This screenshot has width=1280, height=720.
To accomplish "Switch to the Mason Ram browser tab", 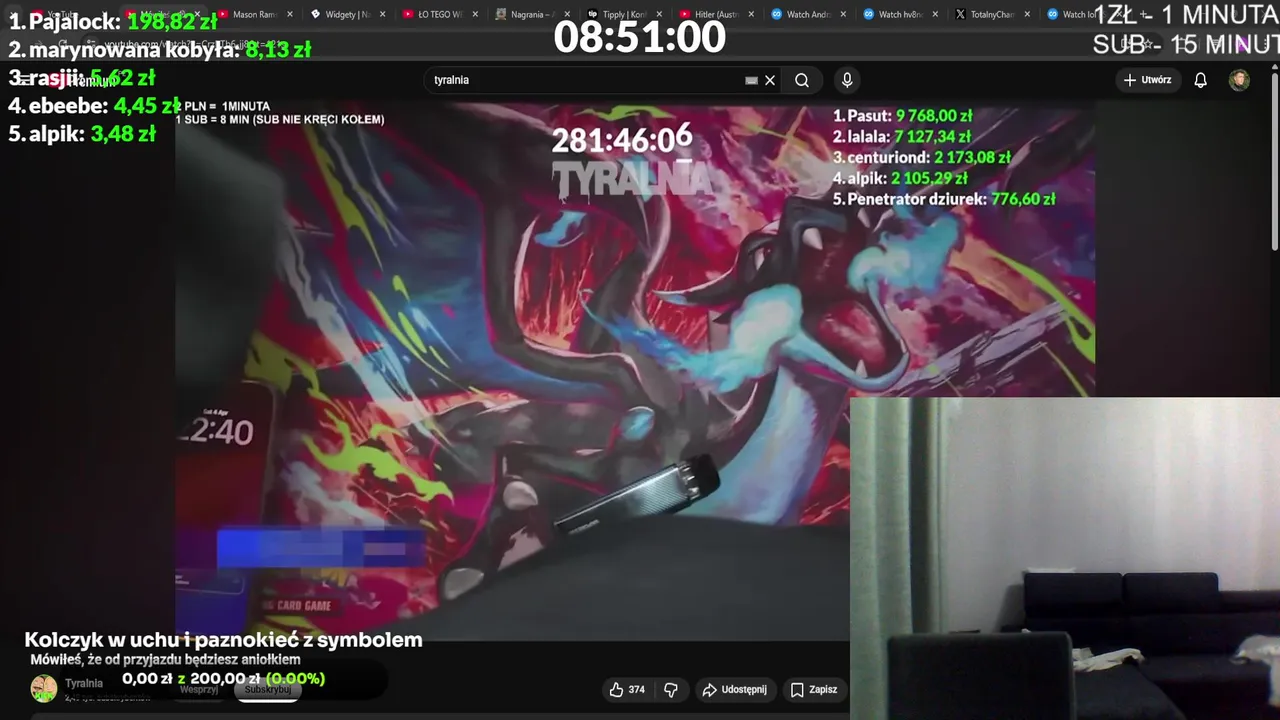I will [x=255, y=14].
